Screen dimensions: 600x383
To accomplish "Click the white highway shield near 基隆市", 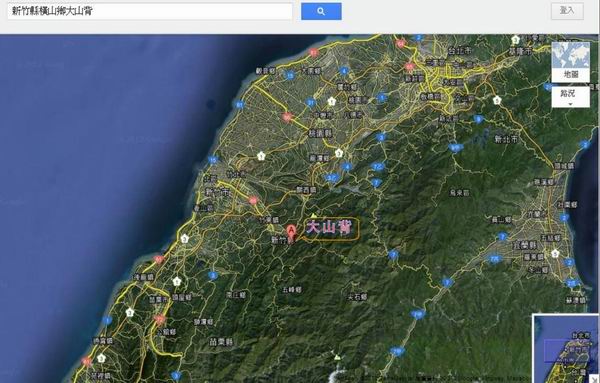I will pos(515,39).
